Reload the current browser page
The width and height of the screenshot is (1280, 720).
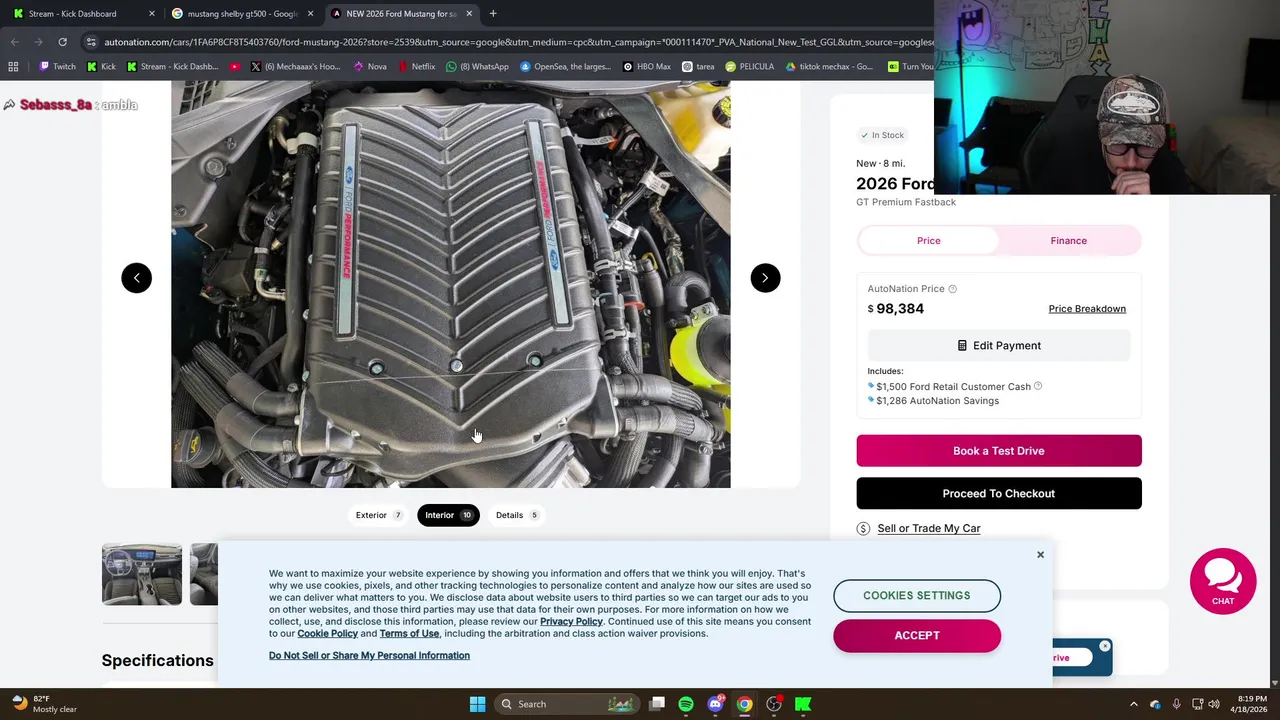pyautogui.click(x=62, y=42)
